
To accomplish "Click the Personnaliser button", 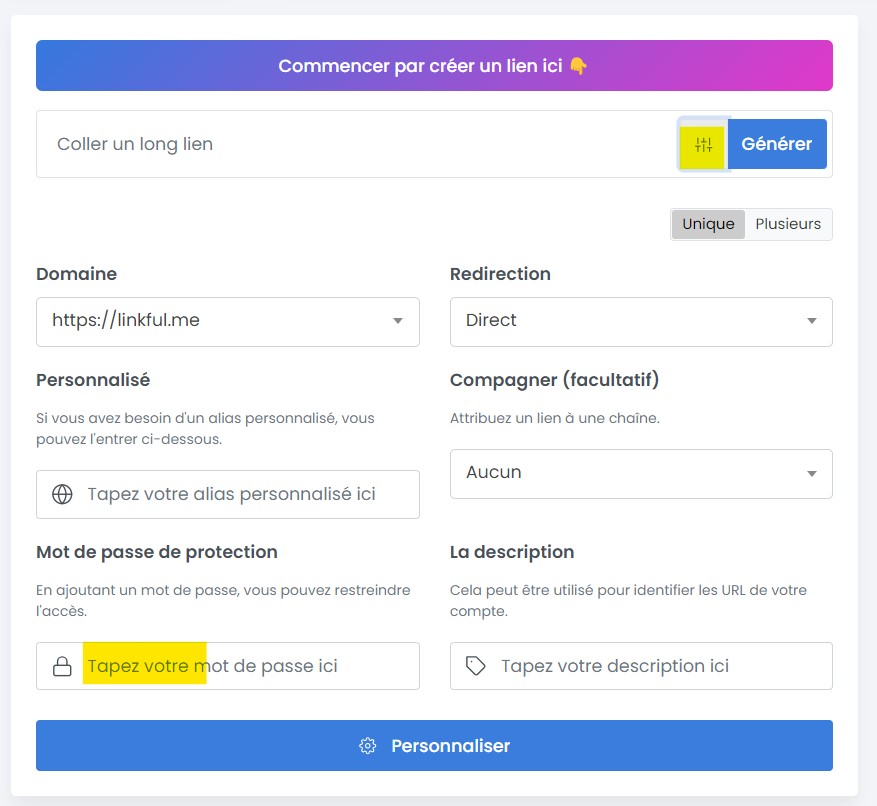I will point(434,745).
